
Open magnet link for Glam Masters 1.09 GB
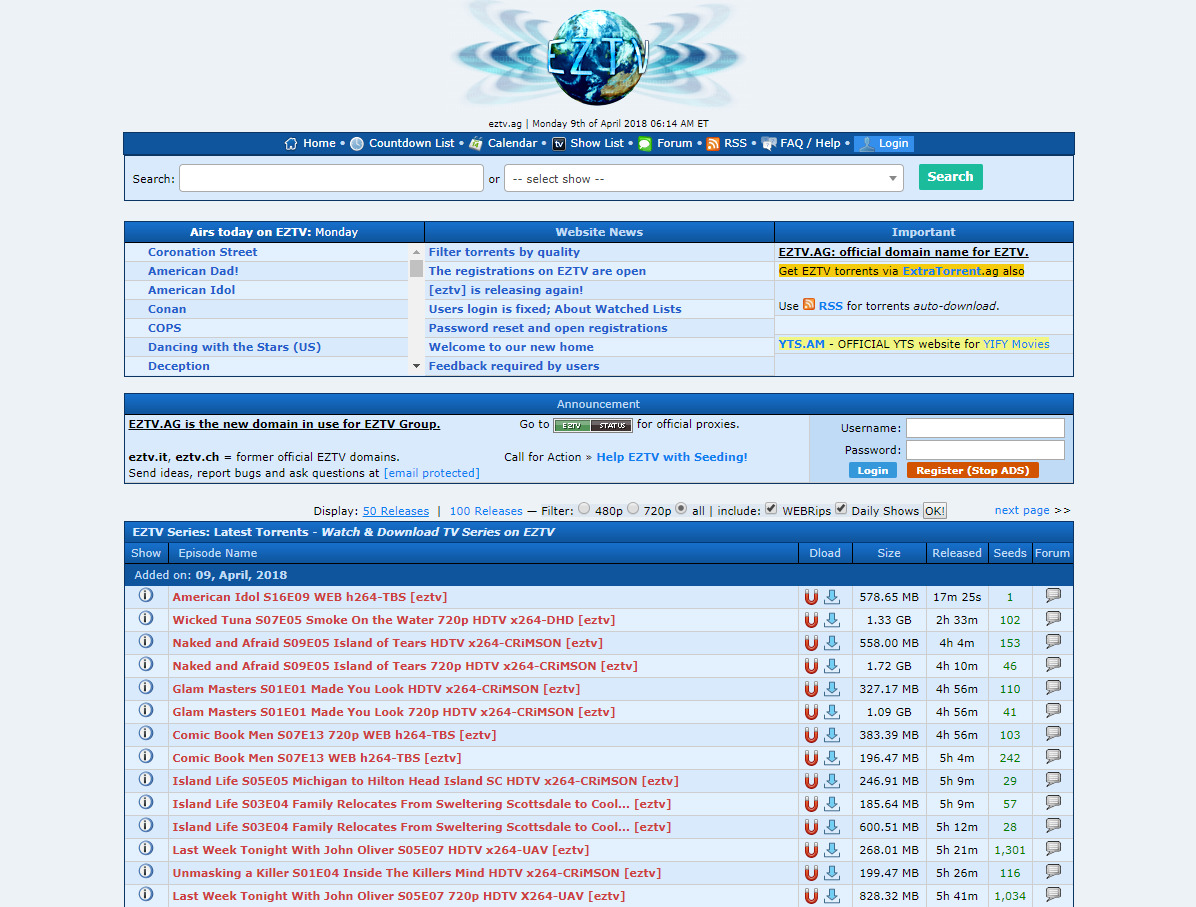click(x=811, y=712)
